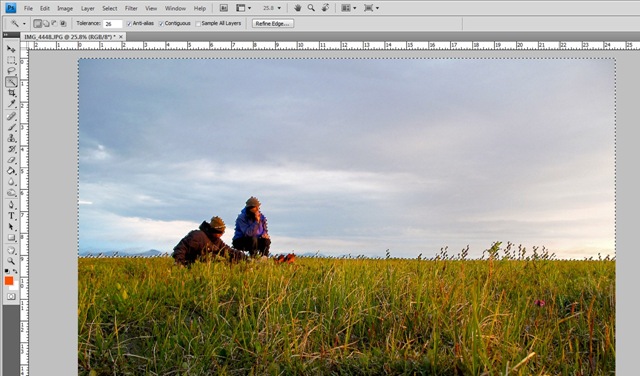Click the Photoshop logo icon
The width and height of the screenshot is (640, 376).
point(11,8)
